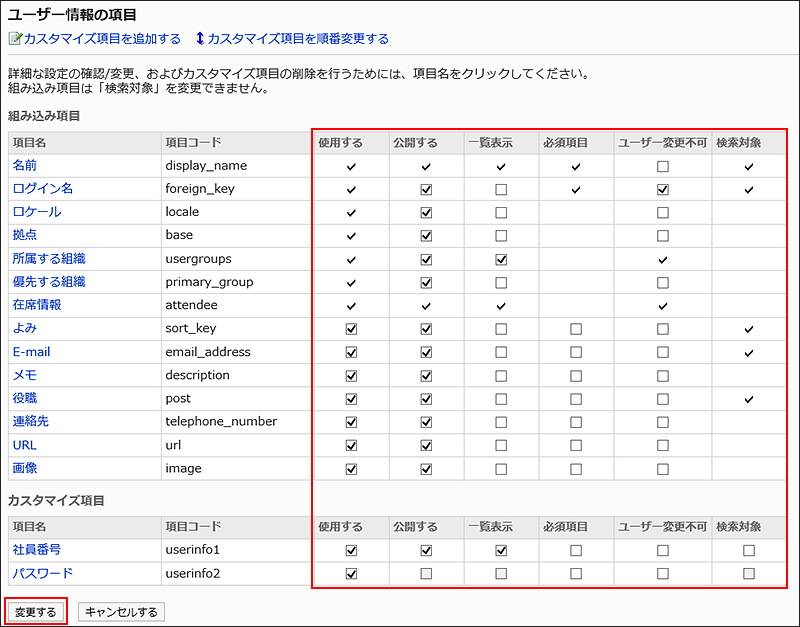Check ユーザー変更不可 for 画像
The image size is (800, 627).
663,469
